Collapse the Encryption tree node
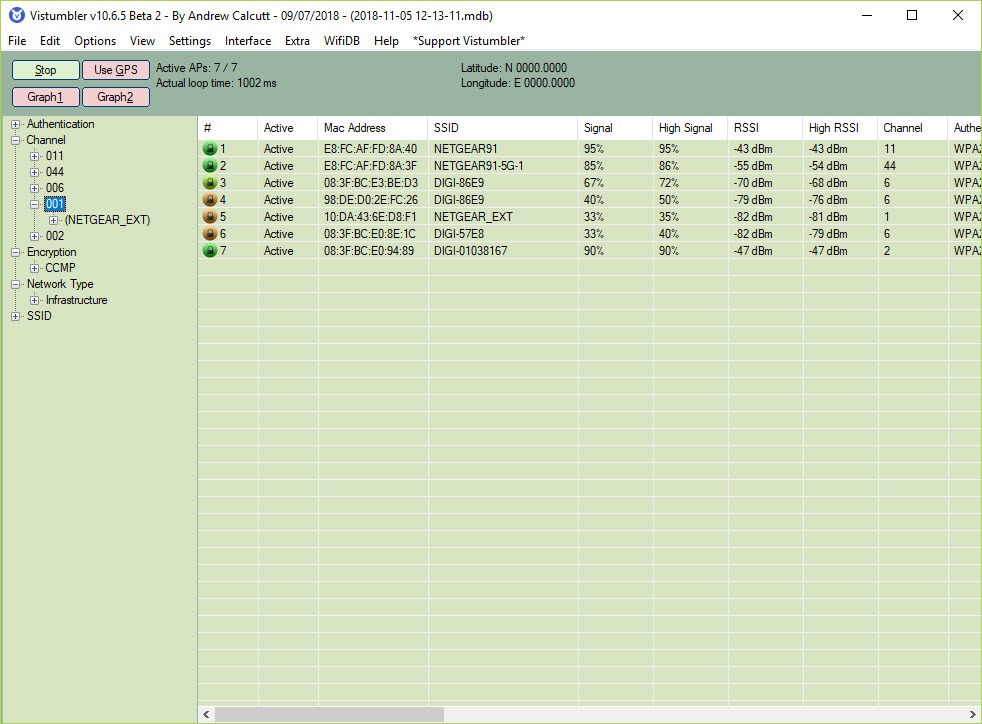982x724 pixels. click(16, 252)
